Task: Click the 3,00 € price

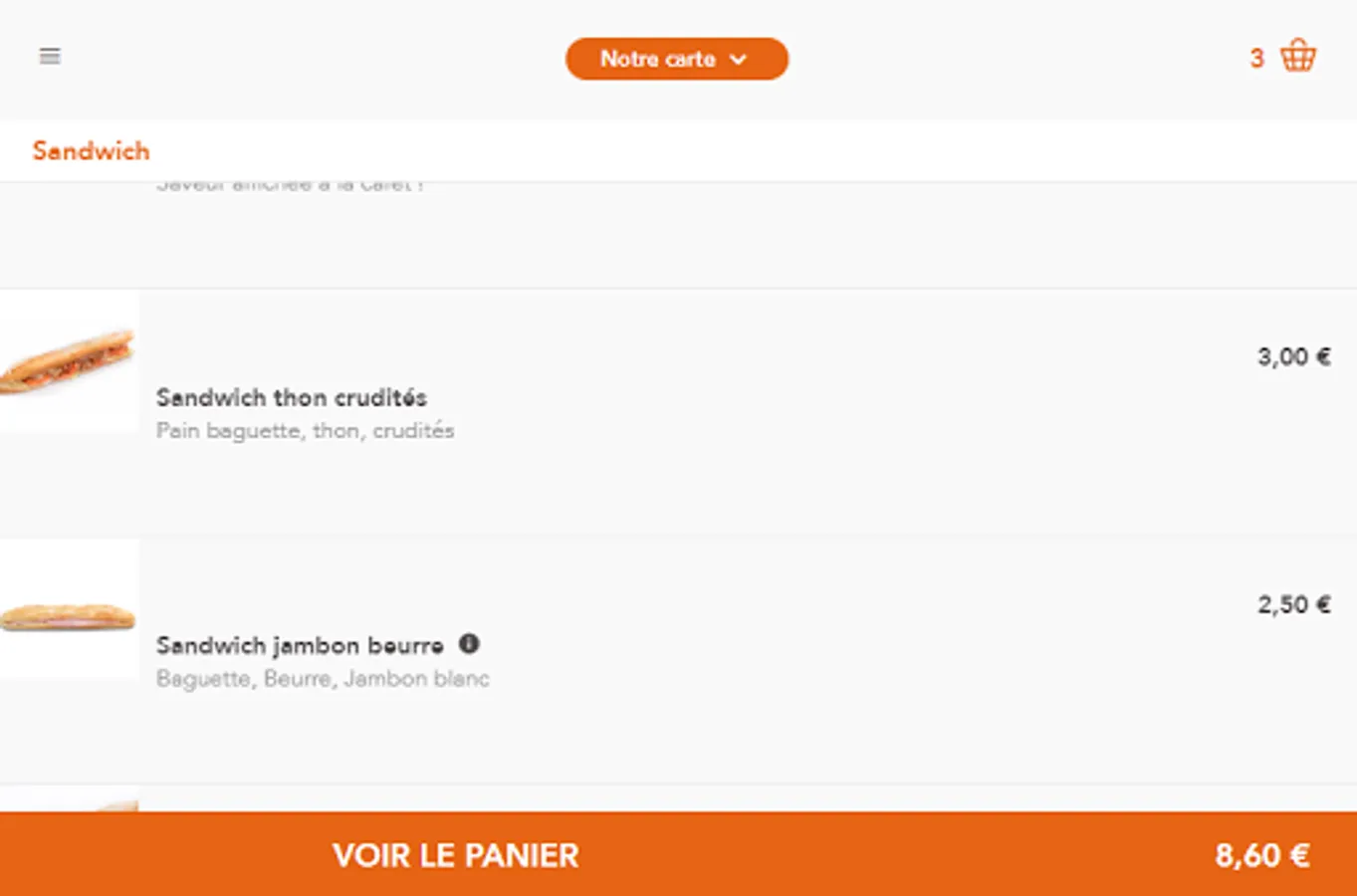Action: coord(1293,356)
